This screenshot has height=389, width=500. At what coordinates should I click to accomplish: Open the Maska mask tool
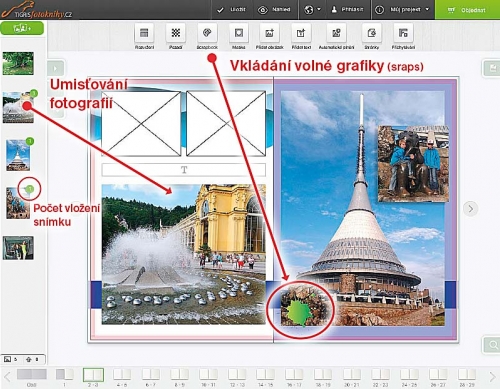pyautogui.click(x=239, y=33)
